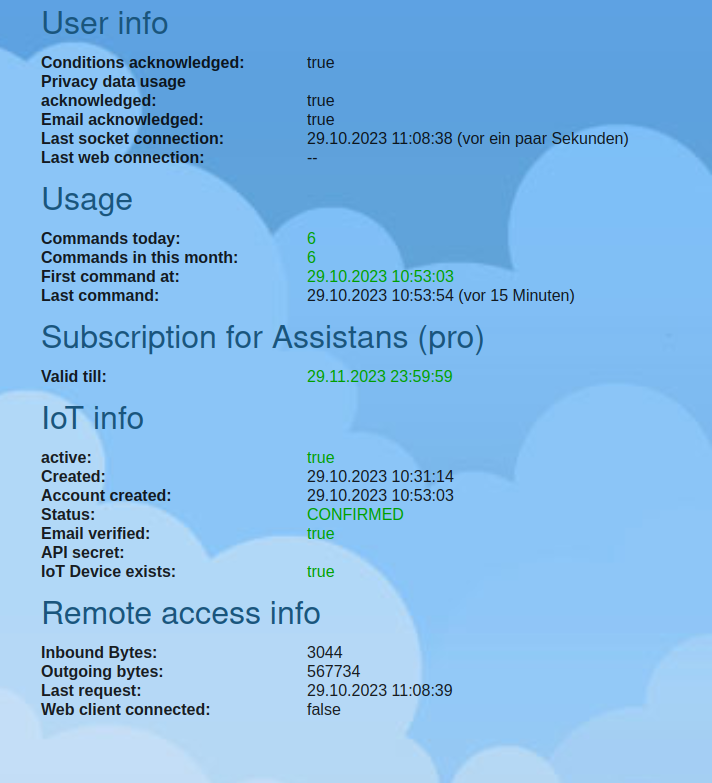Select first command time 29.10.2023 10:53:03 in Usage
The image size is (712, 783).
[x=380, y=277]
